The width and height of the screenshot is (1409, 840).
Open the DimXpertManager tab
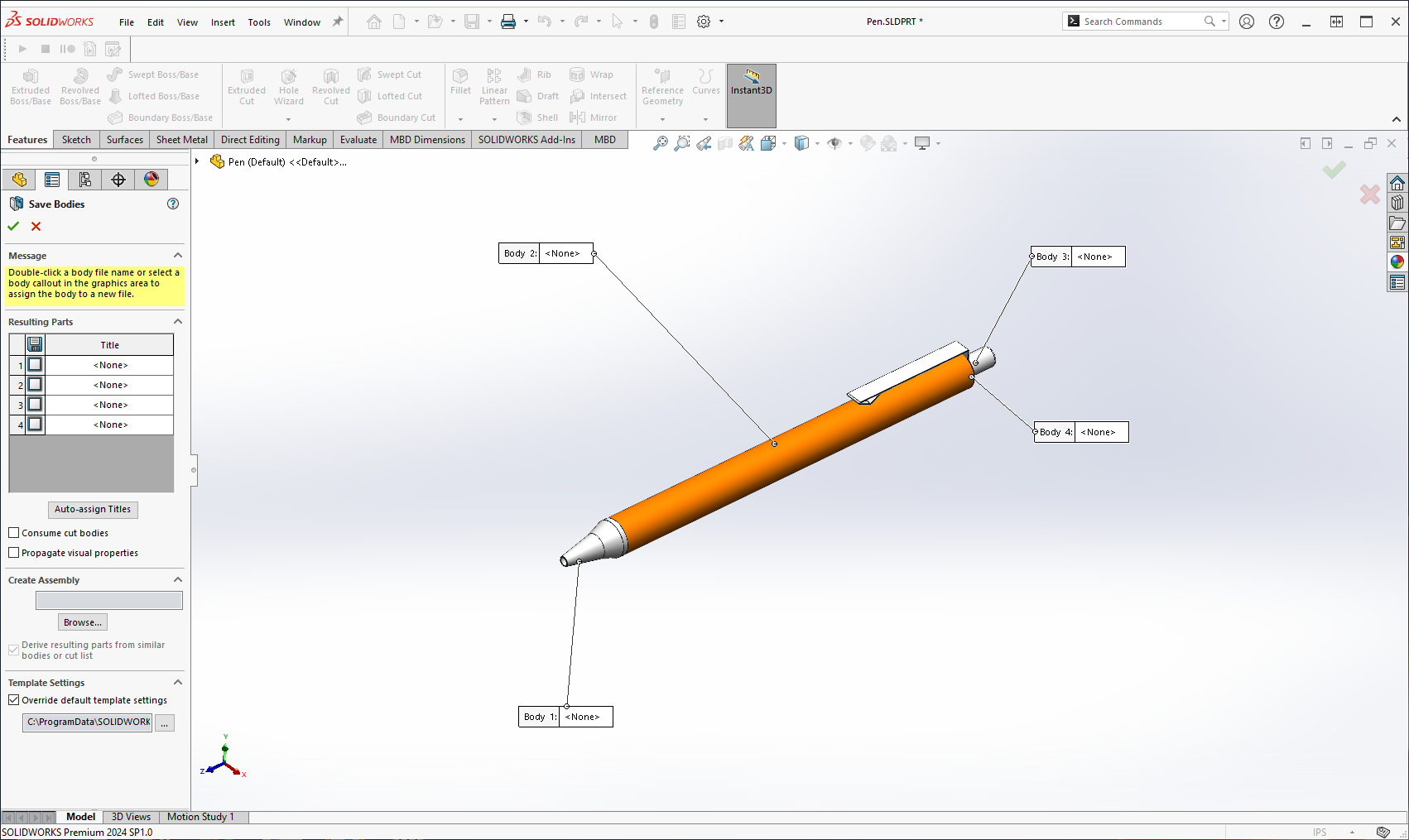point(118,180)
